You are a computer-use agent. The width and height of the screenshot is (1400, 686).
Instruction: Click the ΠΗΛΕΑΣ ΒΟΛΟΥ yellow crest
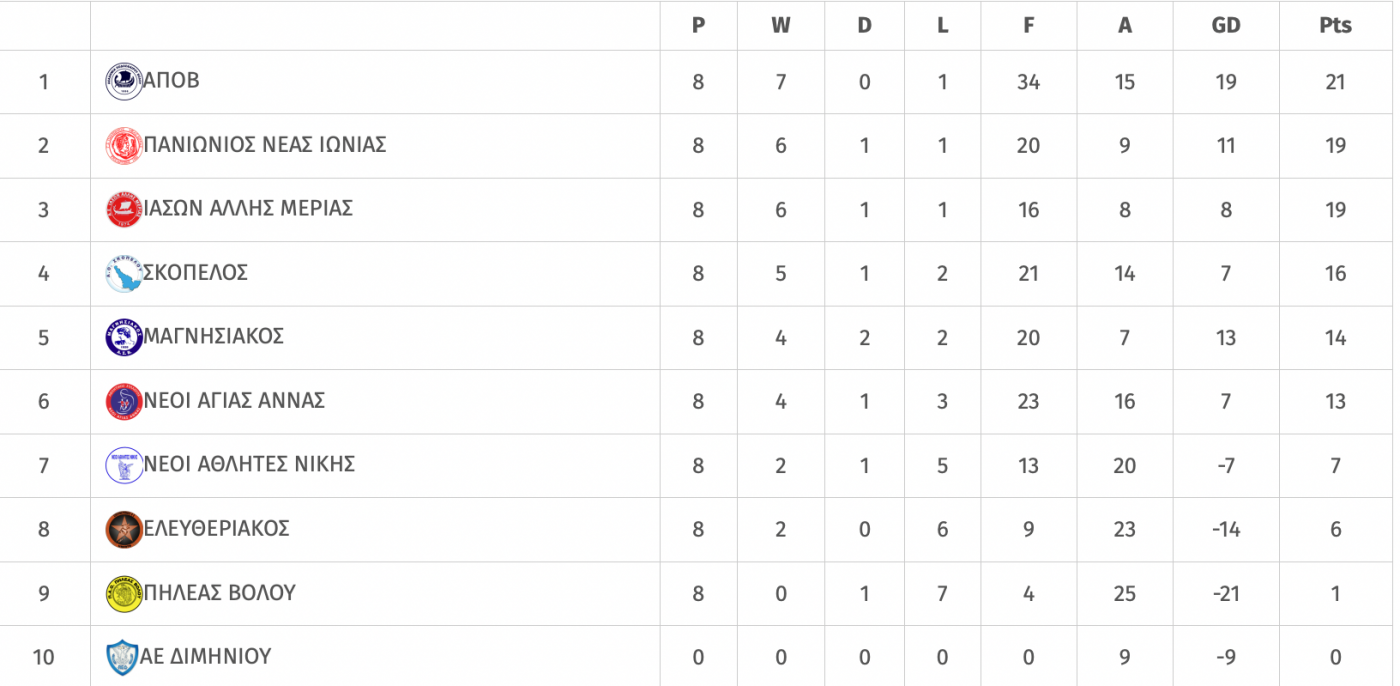click(124, 593)
